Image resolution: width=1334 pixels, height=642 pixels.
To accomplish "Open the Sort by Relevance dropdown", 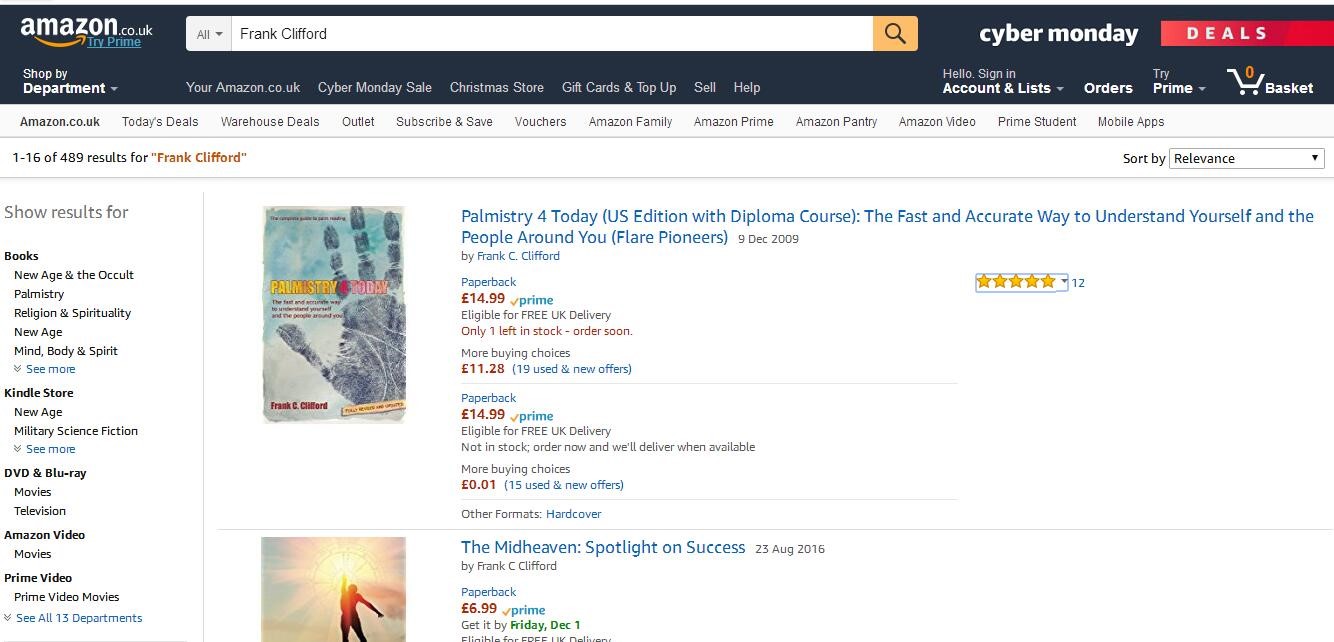I will pyautogui.click(x=1247, y=158).
